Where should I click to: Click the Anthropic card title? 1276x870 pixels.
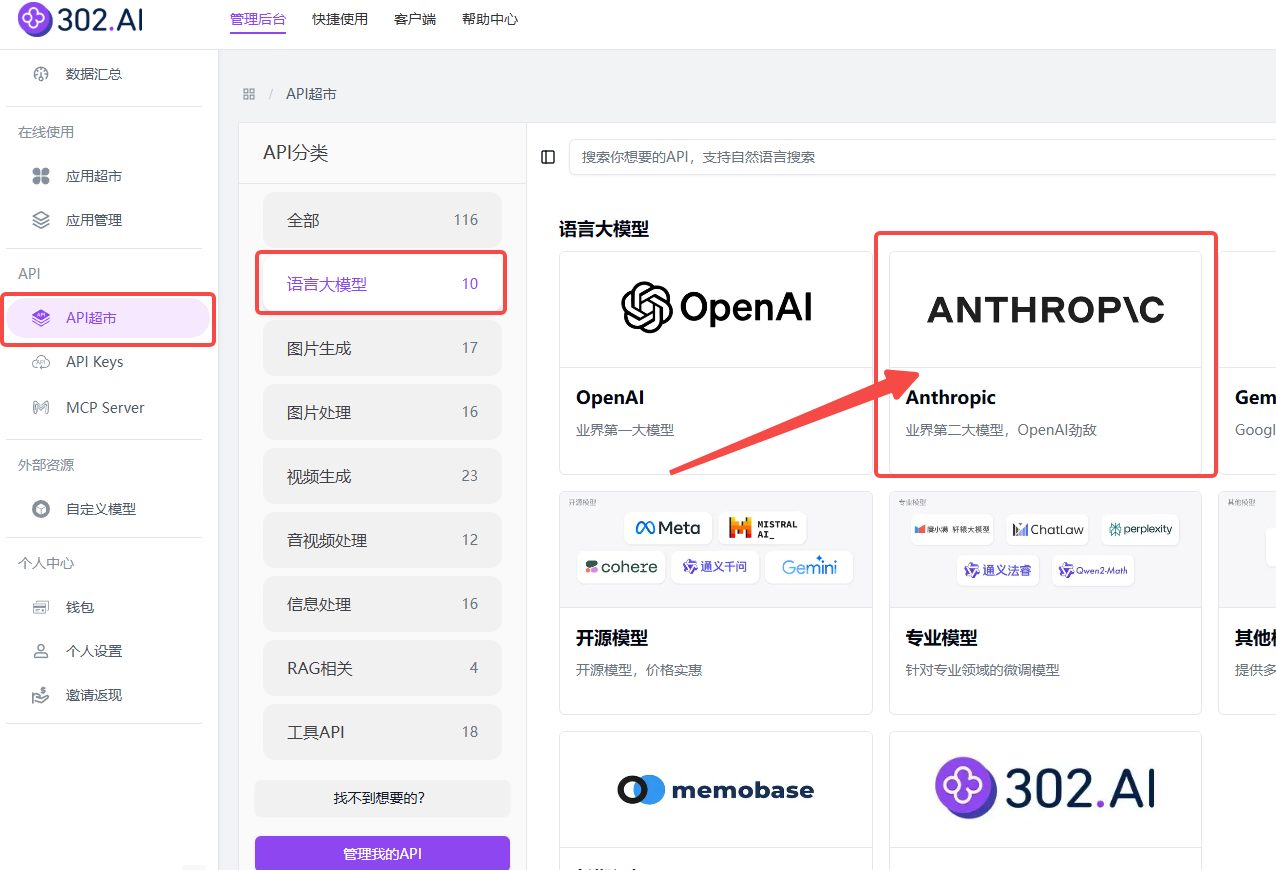tap(951, 398)
